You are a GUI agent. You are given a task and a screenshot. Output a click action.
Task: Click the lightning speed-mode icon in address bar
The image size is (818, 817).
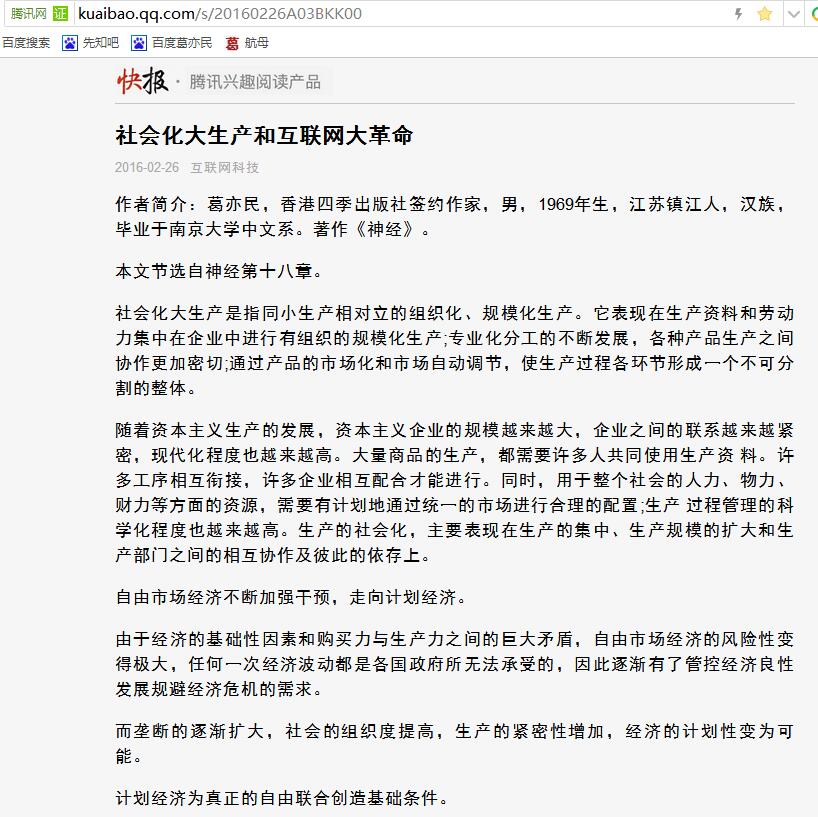(739, 14)
